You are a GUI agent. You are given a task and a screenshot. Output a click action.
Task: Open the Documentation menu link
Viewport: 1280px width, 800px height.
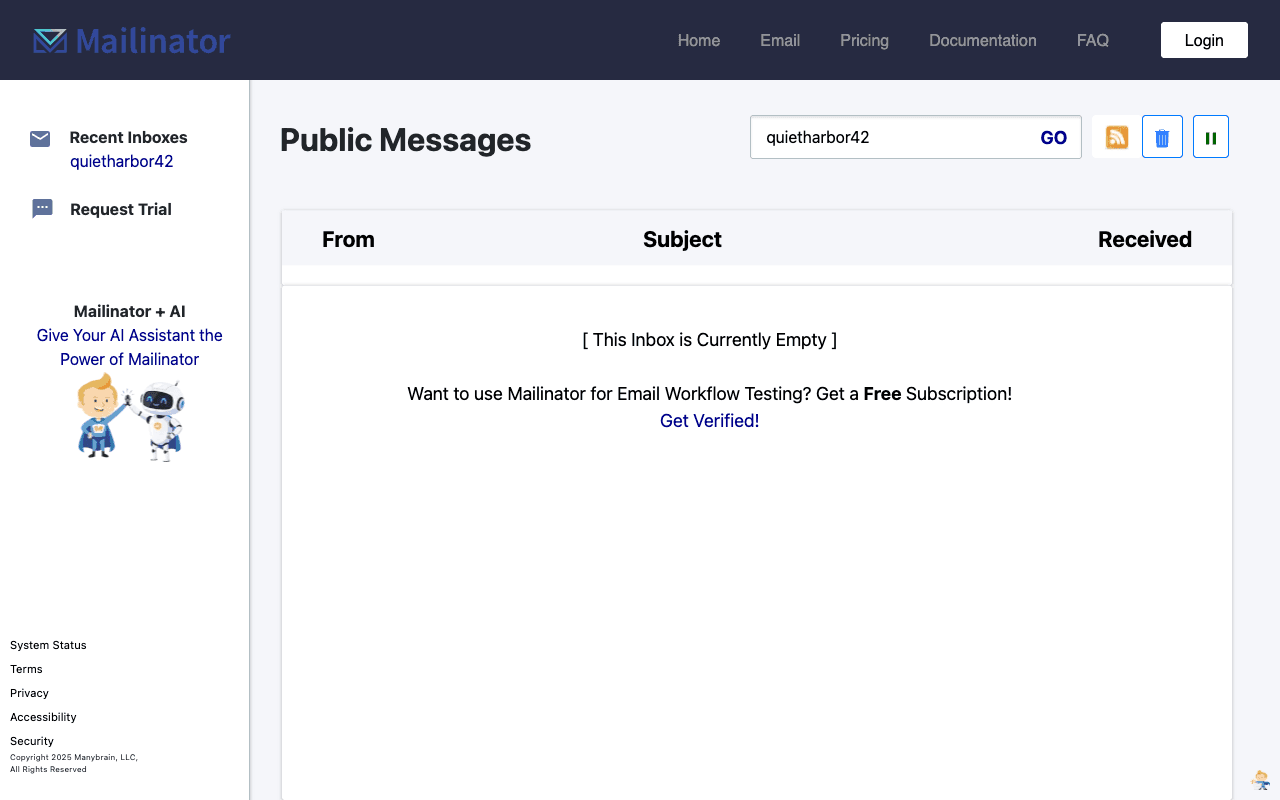(x=983, y=40)
